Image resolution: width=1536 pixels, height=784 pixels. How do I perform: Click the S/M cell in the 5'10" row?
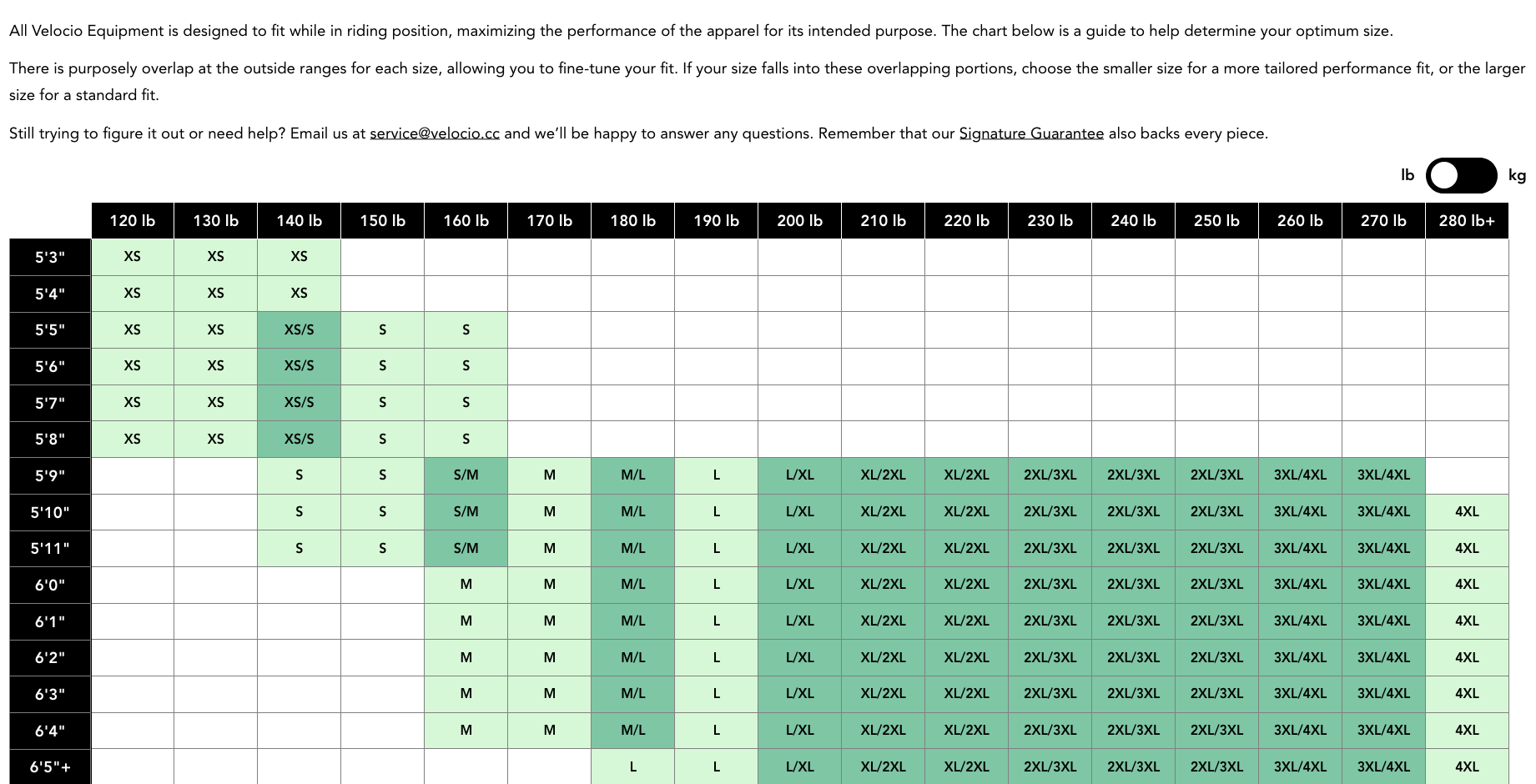click(x=466, y=512)
